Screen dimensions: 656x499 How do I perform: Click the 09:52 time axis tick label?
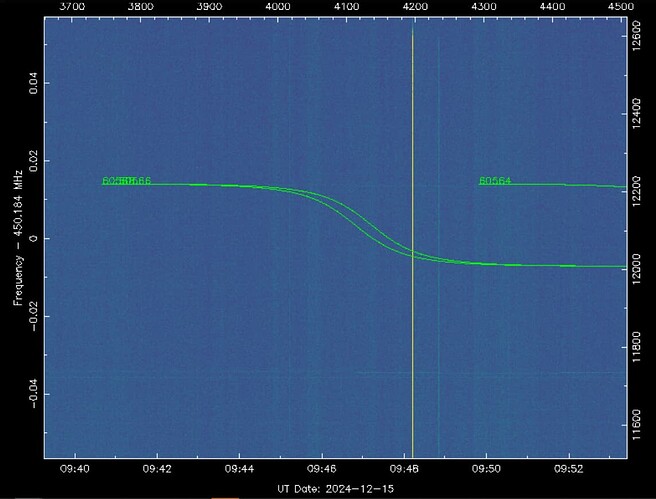coord(569,468)
